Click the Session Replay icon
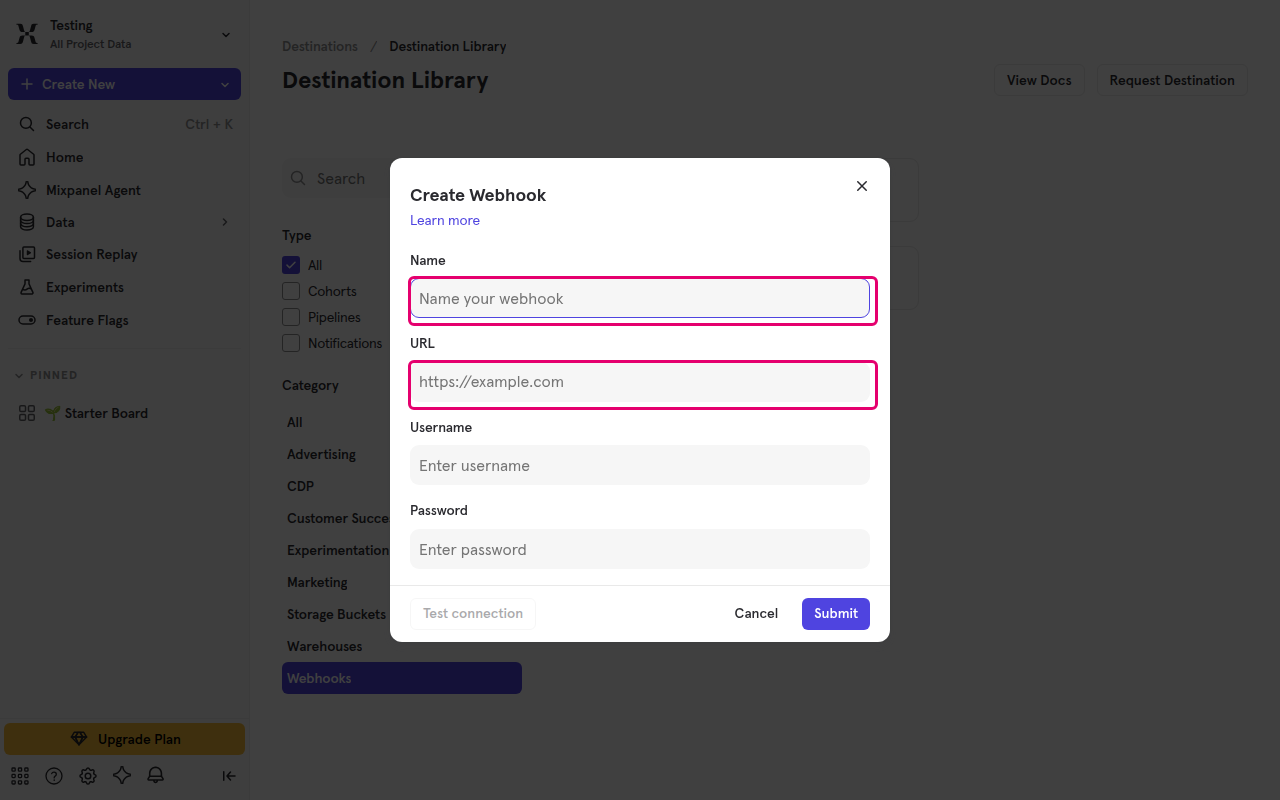This screenshot has height=800, width=1280. tap(27, 254)
